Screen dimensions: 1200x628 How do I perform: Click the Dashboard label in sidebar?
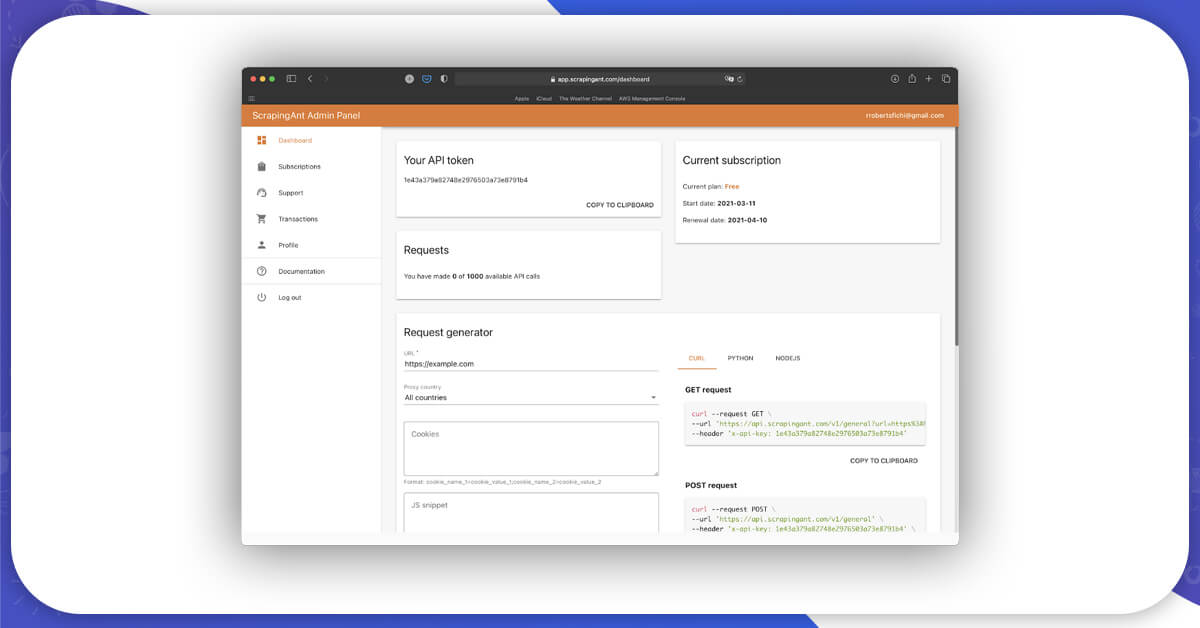click(x=295, y=141)
